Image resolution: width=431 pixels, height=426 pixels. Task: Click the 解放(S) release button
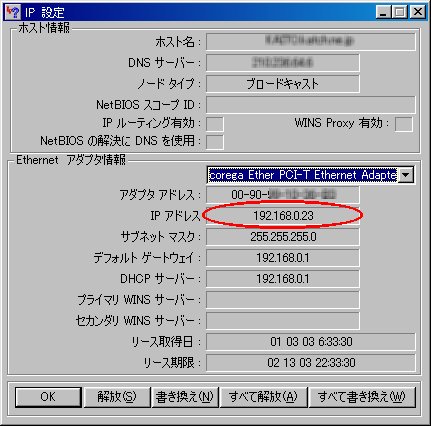(117, 397)
